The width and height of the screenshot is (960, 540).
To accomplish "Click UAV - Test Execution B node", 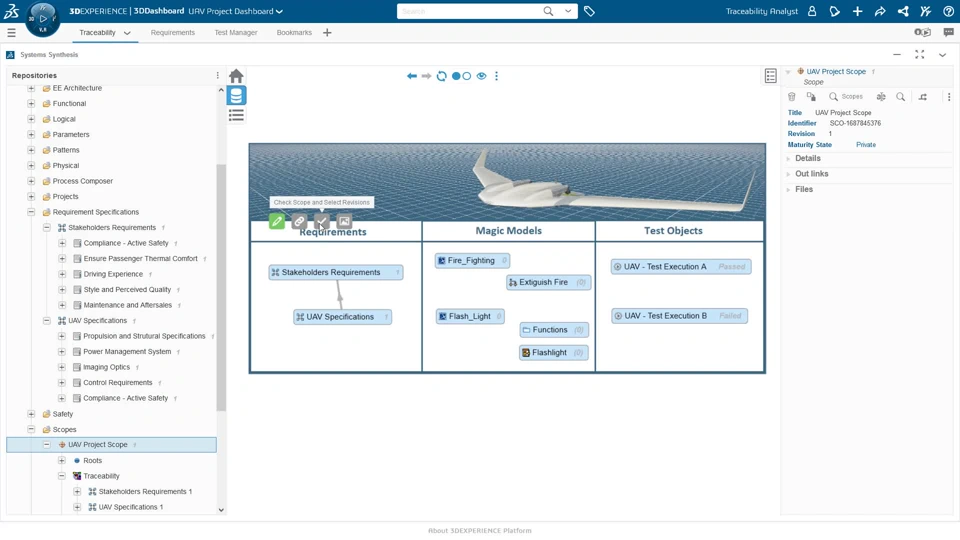I will (679, 316).
